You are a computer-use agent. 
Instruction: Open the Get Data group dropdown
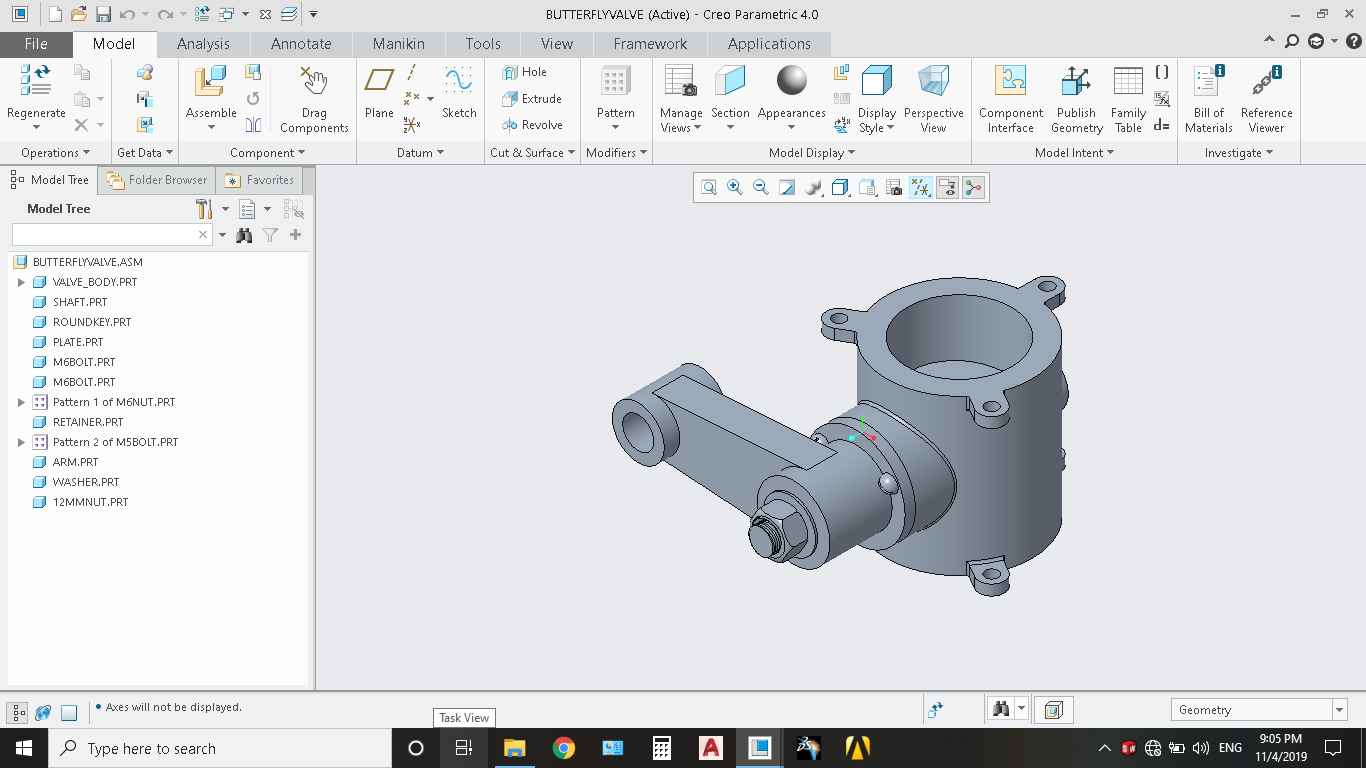pos(145,153)
